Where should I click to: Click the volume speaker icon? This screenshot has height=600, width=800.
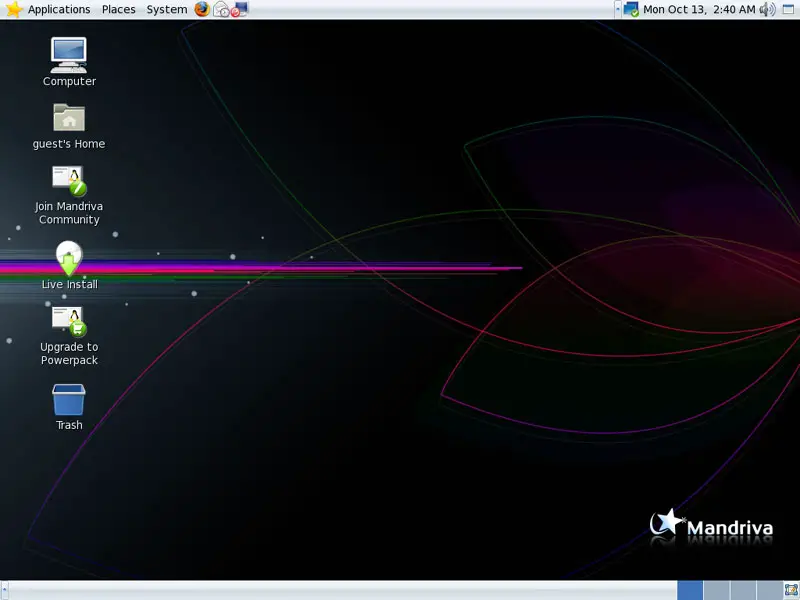point(767,9)
